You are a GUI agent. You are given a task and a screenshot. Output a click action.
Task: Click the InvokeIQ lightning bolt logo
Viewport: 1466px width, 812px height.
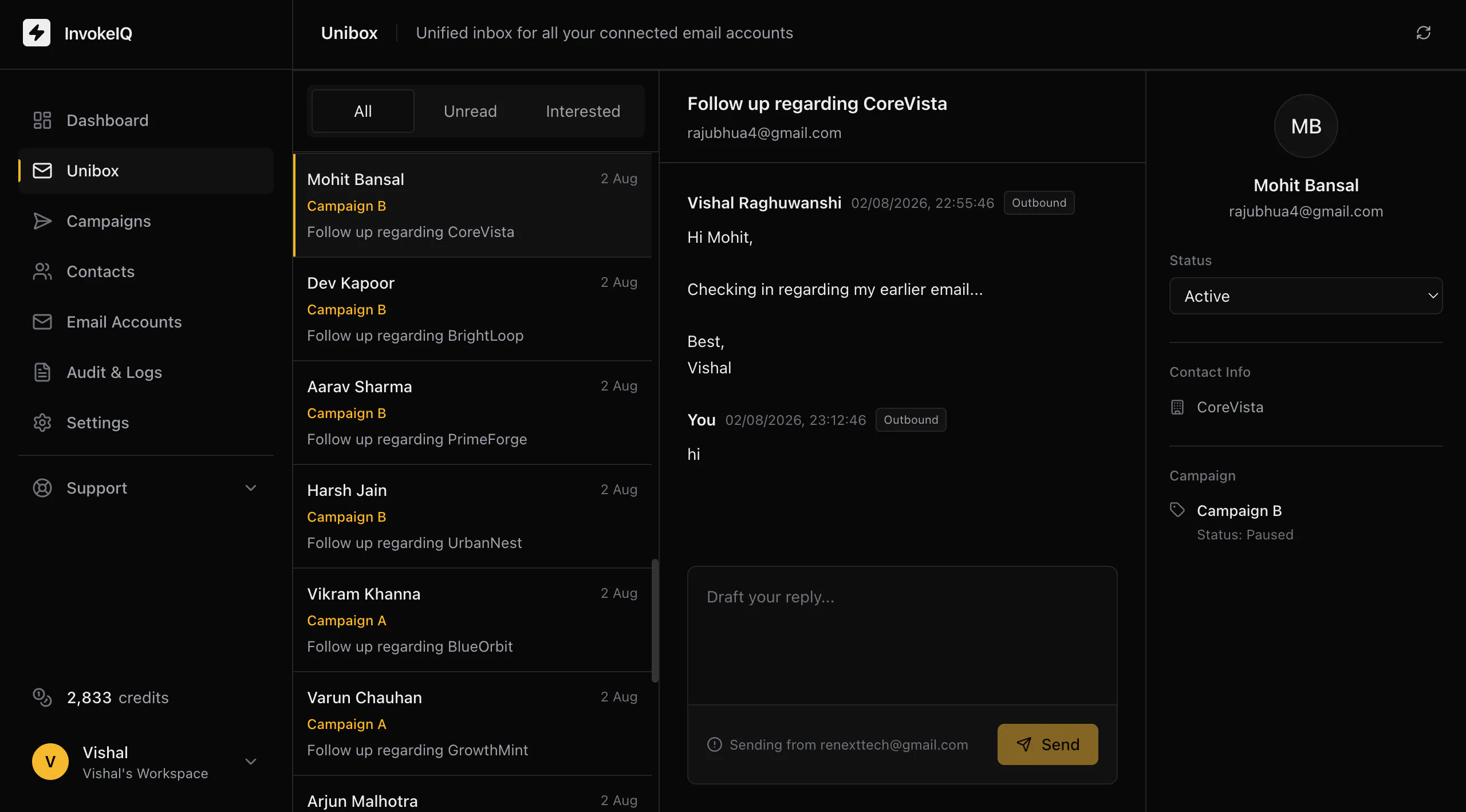point(37,33)
